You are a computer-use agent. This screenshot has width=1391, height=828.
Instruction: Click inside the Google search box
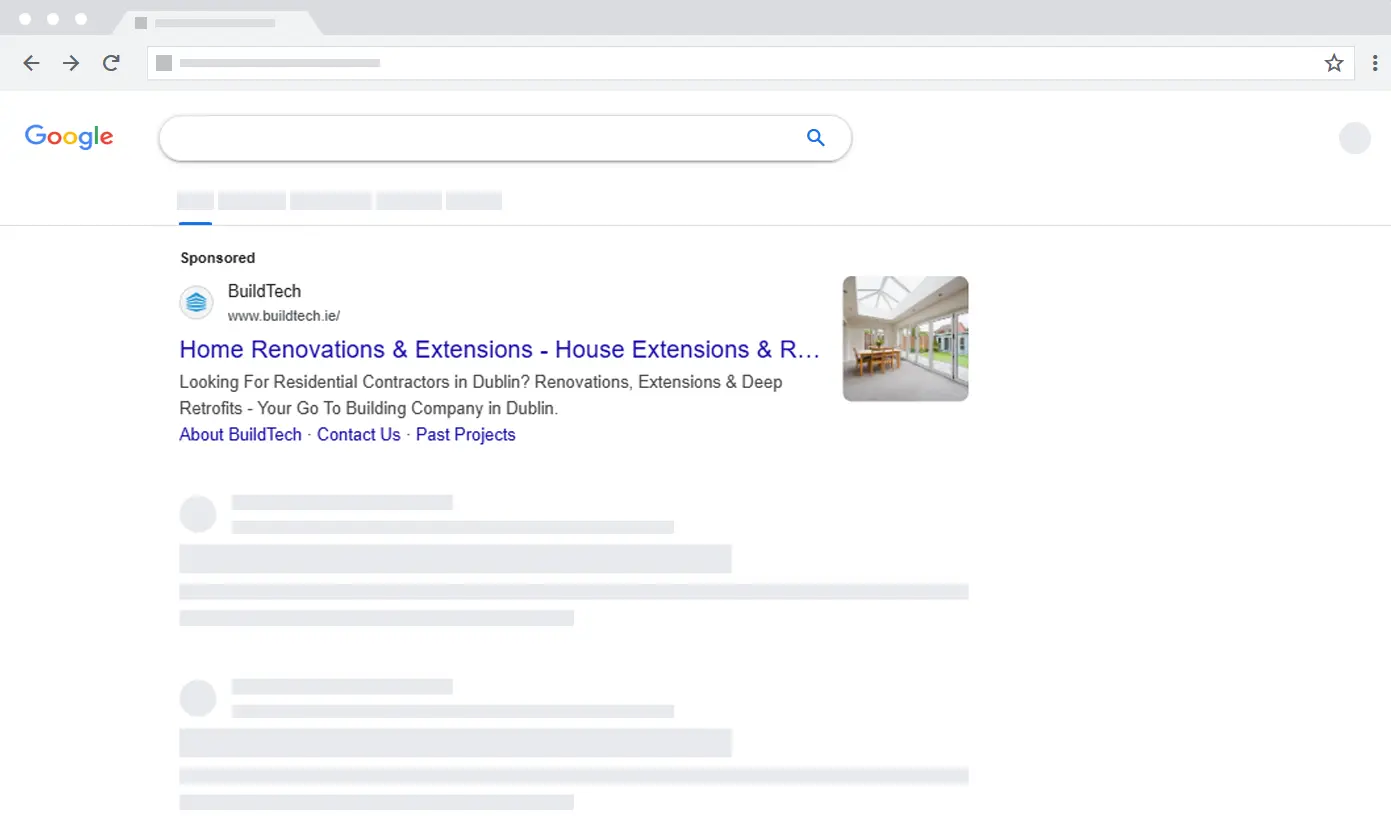pos(480,138)
